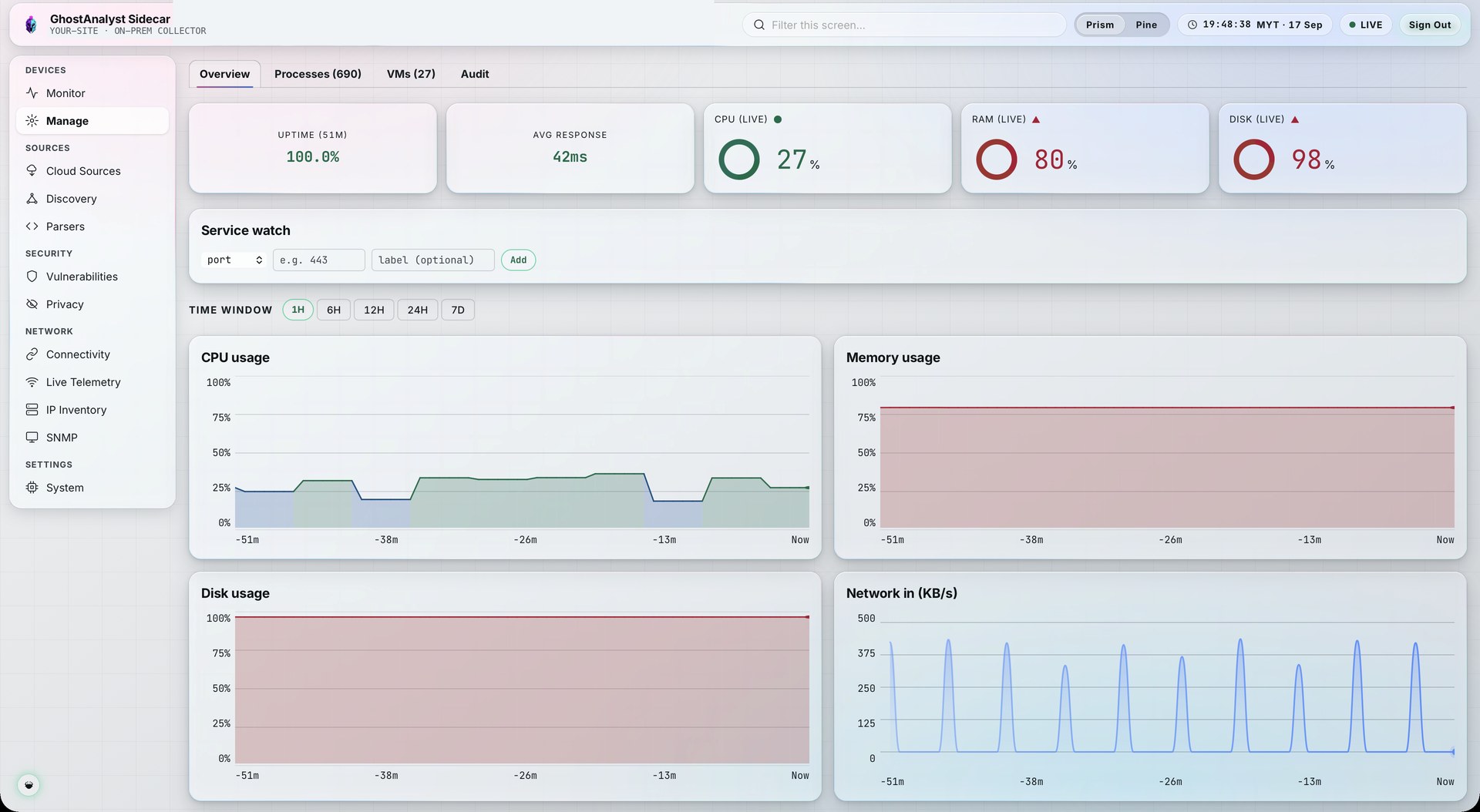The image size is (1480, 812).
Task: Click the Discovery icon
Action: click(x=32, y=199)
